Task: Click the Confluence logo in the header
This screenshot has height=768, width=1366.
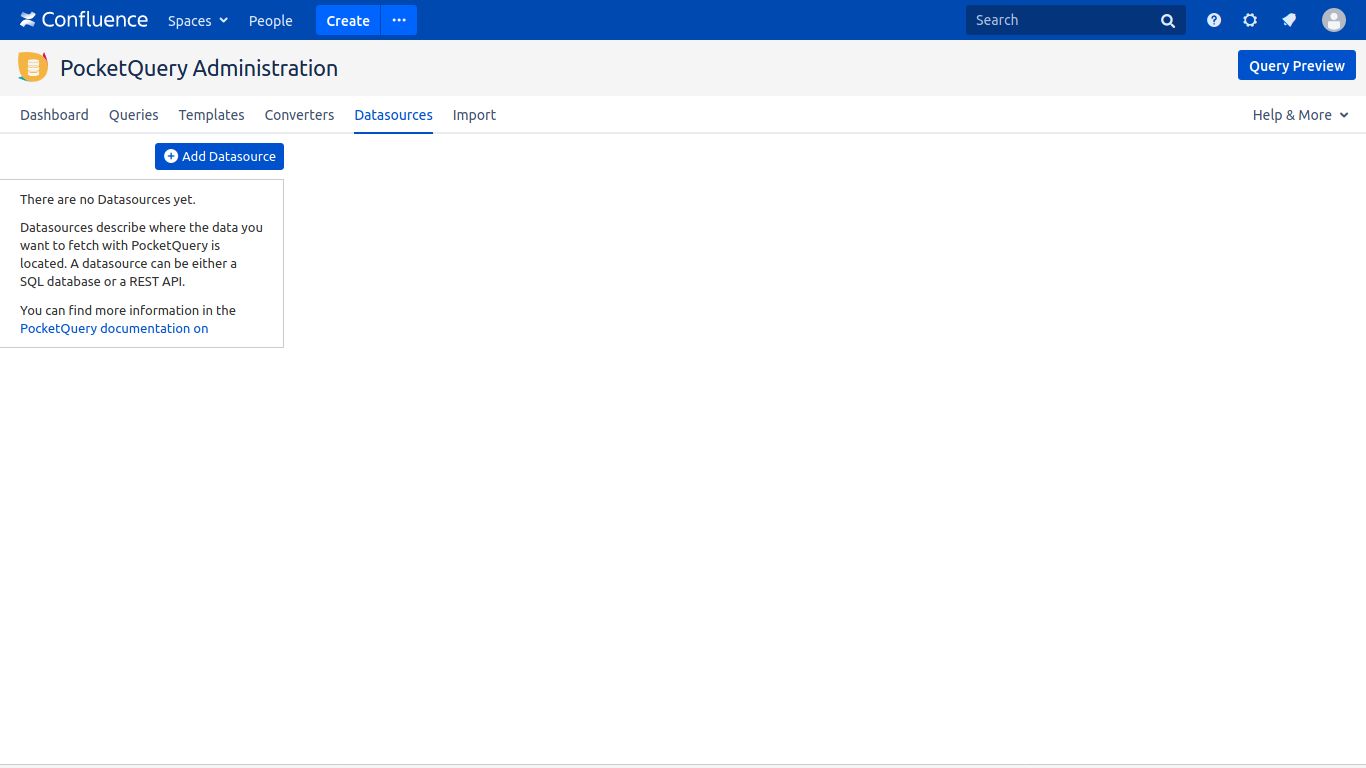Action: [84, 20]
